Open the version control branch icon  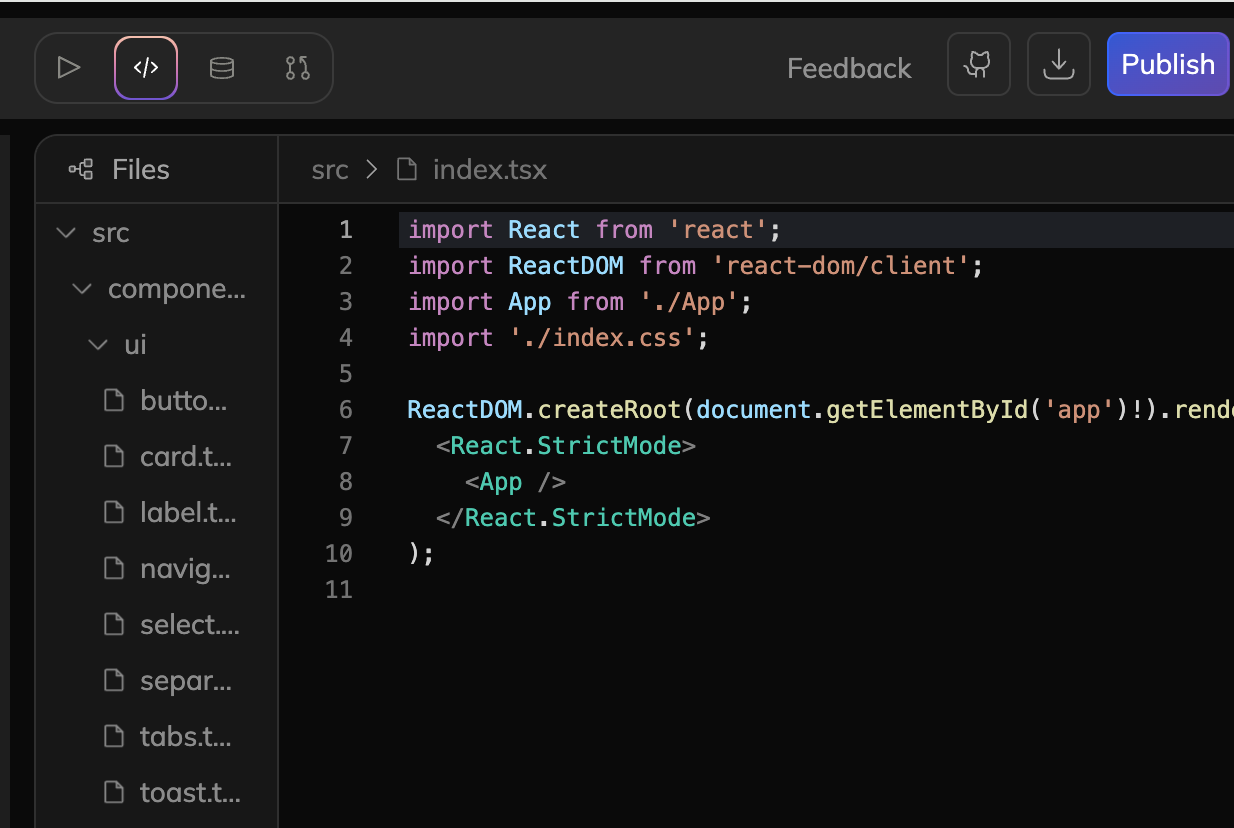[x=298, y=68]
